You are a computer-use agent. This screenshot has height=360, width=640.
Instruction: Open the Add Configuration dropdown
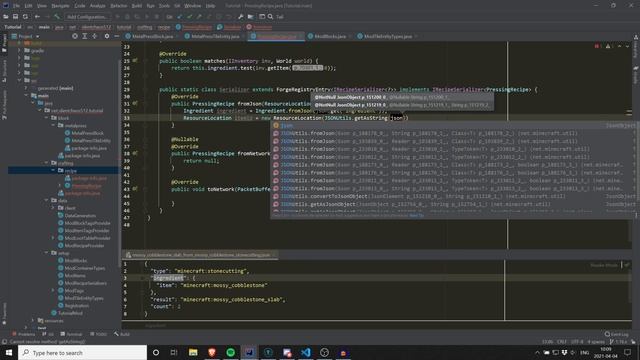(x=87, y=17)
